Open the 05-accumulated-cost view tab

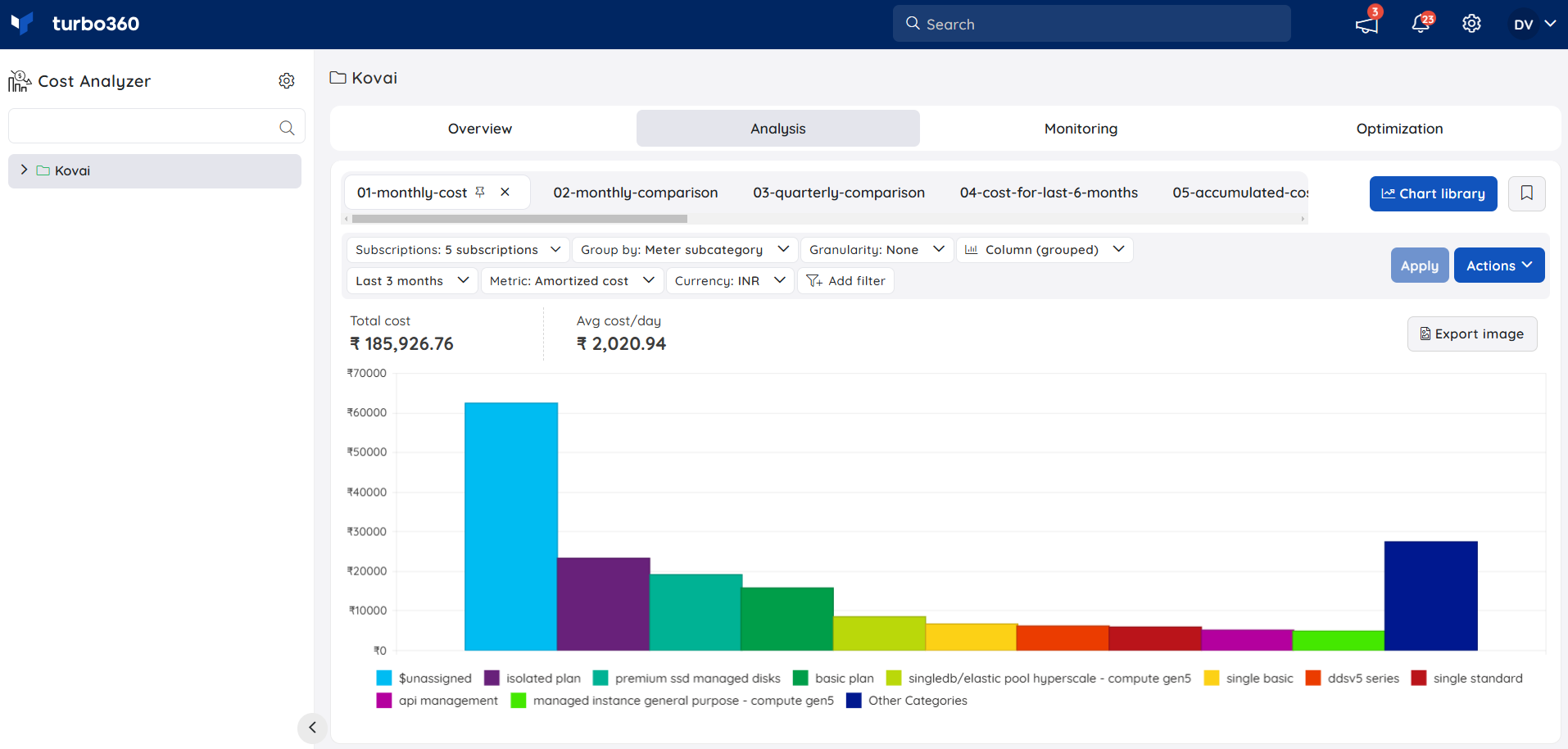tap(1239, 193)
